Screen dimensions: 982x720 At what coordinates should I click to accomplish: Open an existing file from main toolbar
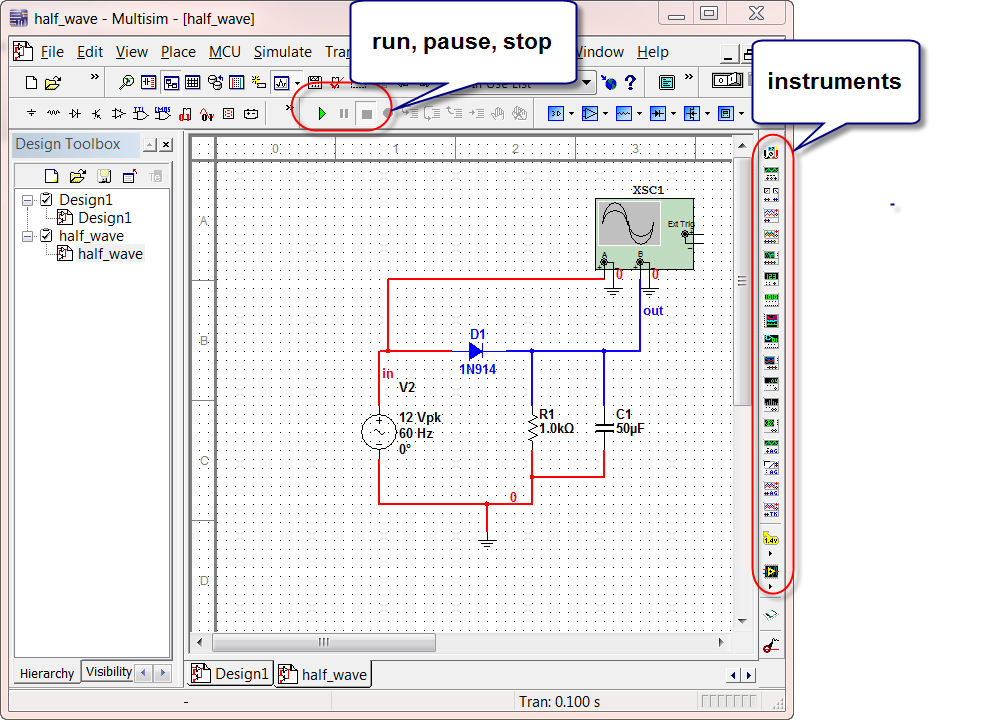(x=53, y=82)
